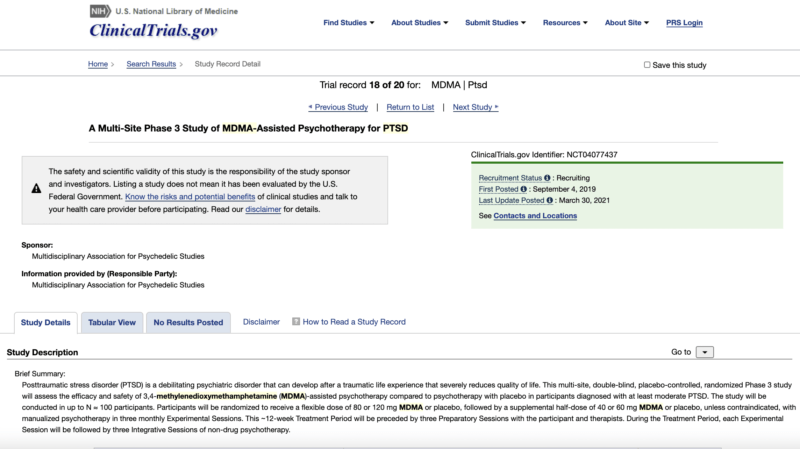The width and height of the screenshot is (800, 449).
Task: Click the NIH logo icon
Action: pyautogui.click(x=101, y=11)
